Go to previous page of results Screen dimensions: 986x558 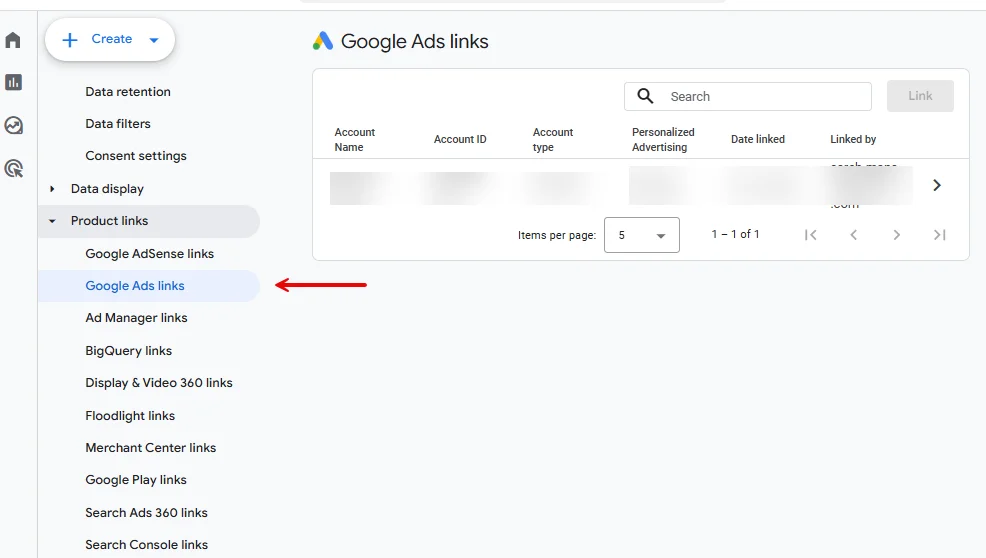tap(853, 235)
